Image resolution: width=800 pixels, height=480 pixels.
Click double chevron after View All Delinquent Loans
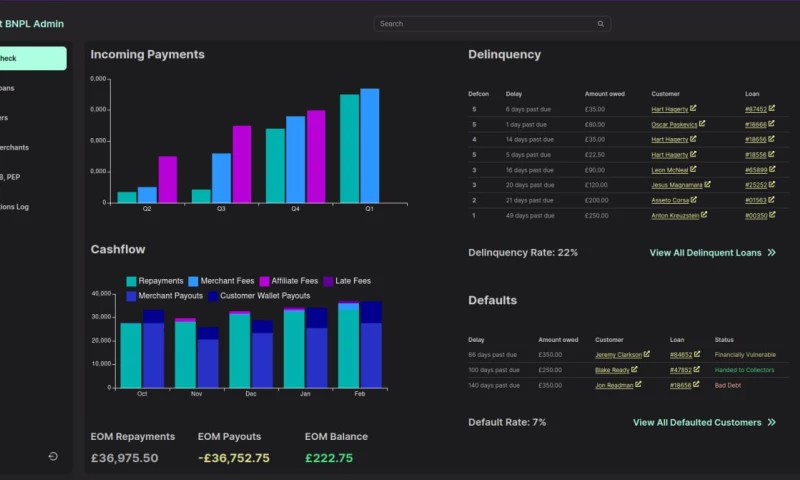(771, 253)
